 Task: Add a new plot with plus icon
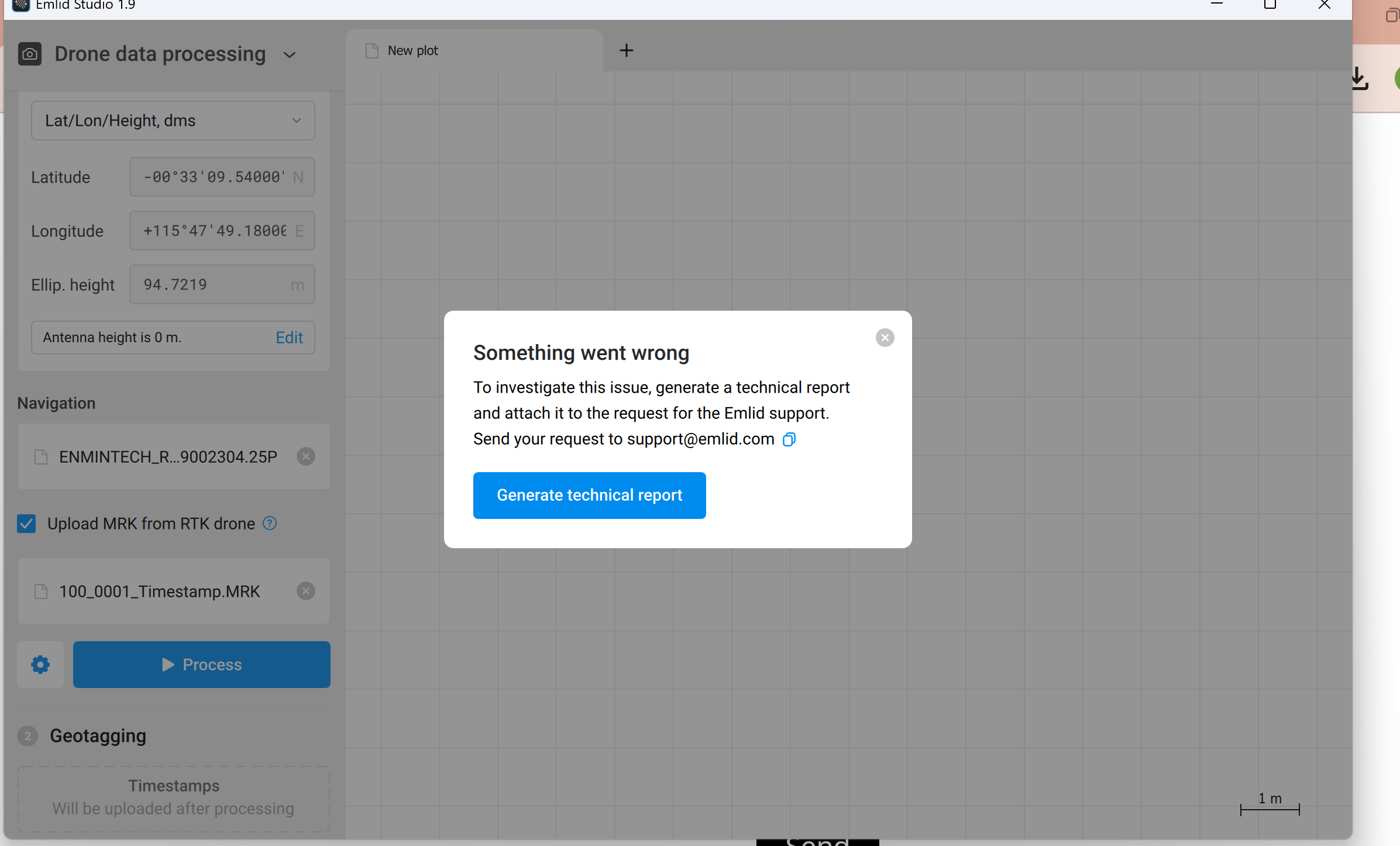(x=626, y=50)
